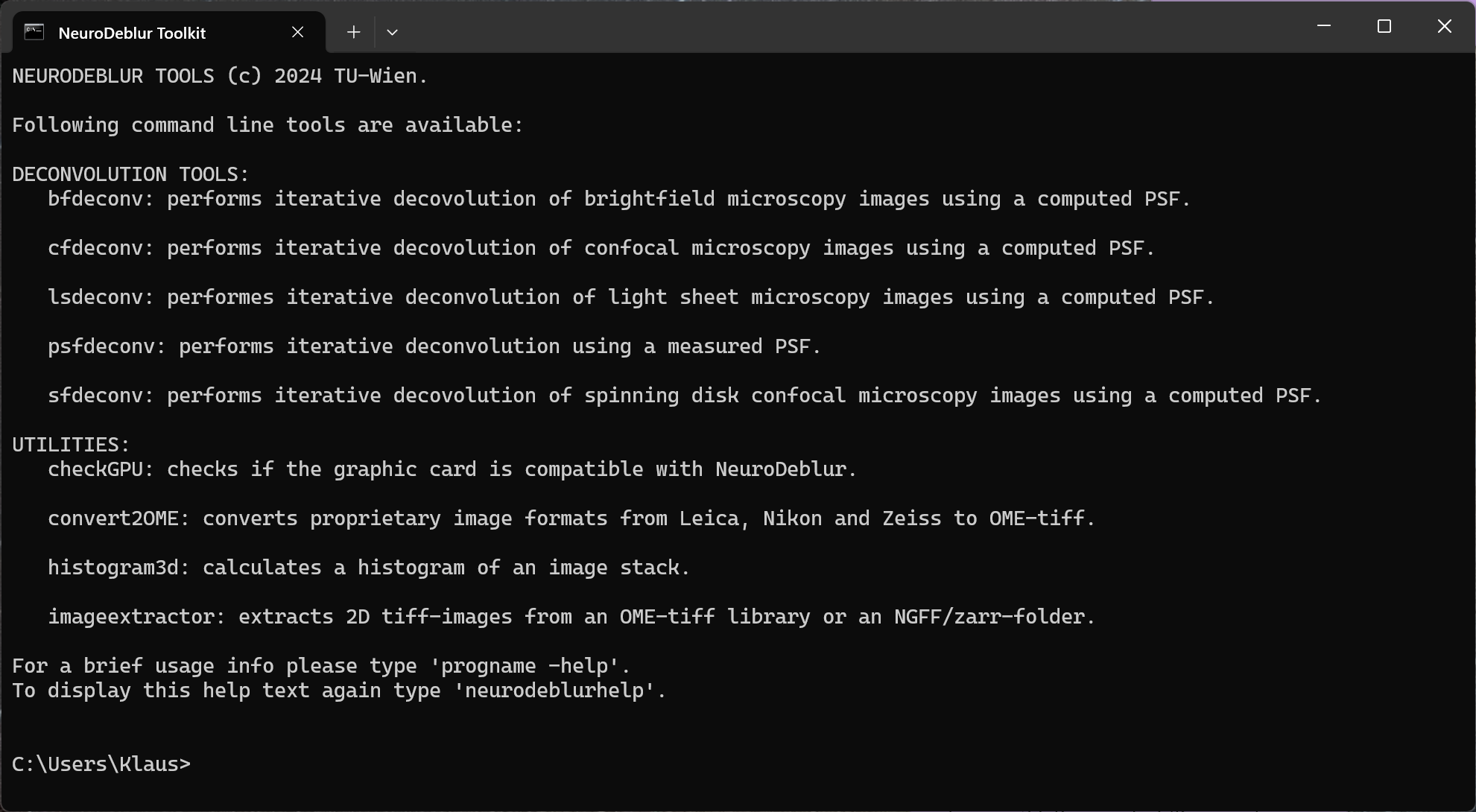
Task: Click the convert2OME utility name
Action: pos(113,518)
